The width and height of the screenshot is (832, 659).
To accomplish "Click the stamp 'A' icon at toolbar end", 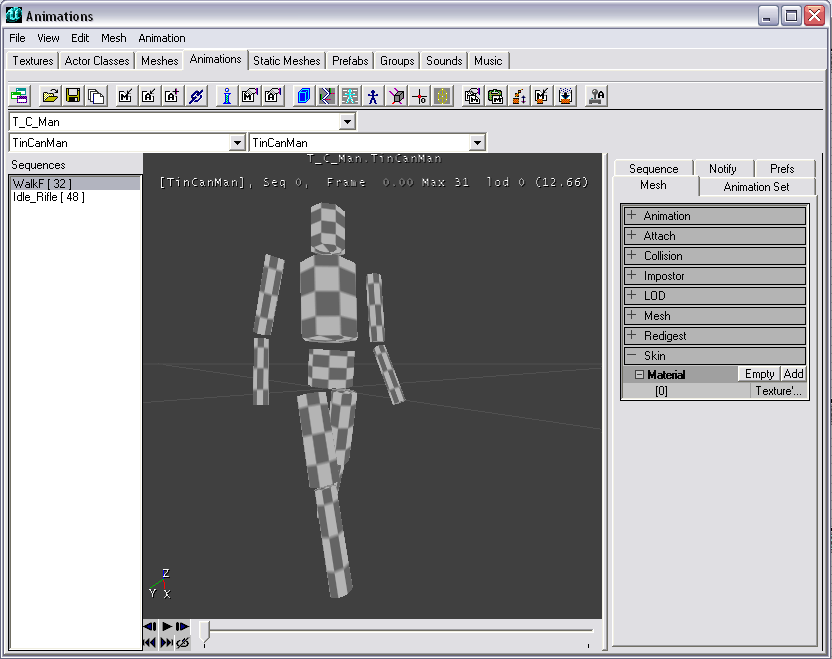I will pos(596,96).
